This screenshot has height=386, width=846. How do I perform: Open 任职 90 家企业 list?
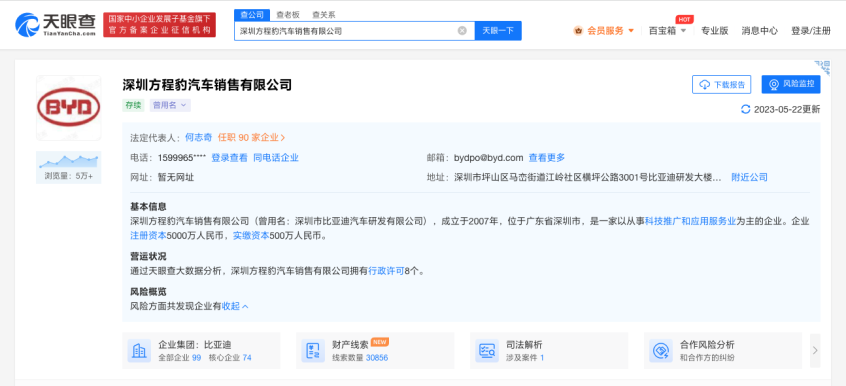(x=251, y=138)
